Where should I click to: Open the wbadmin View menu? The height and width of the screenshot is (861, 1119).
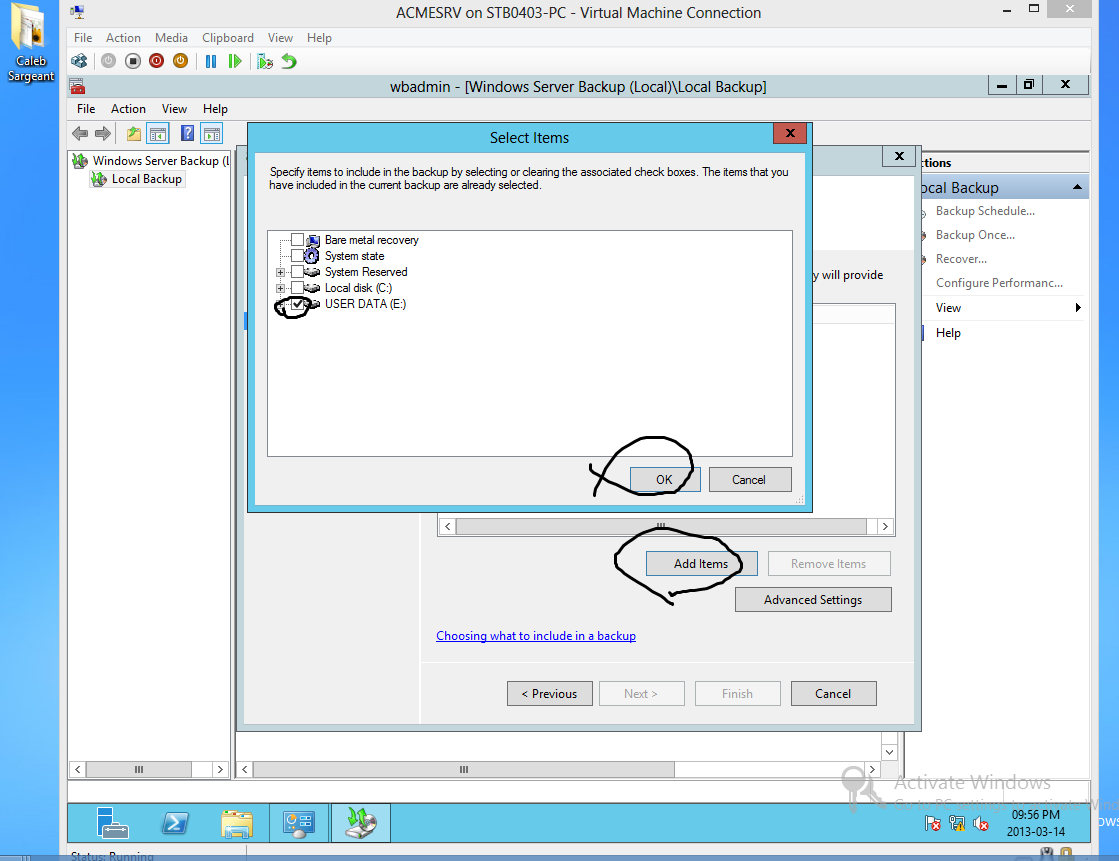click(x=174, y=109)
